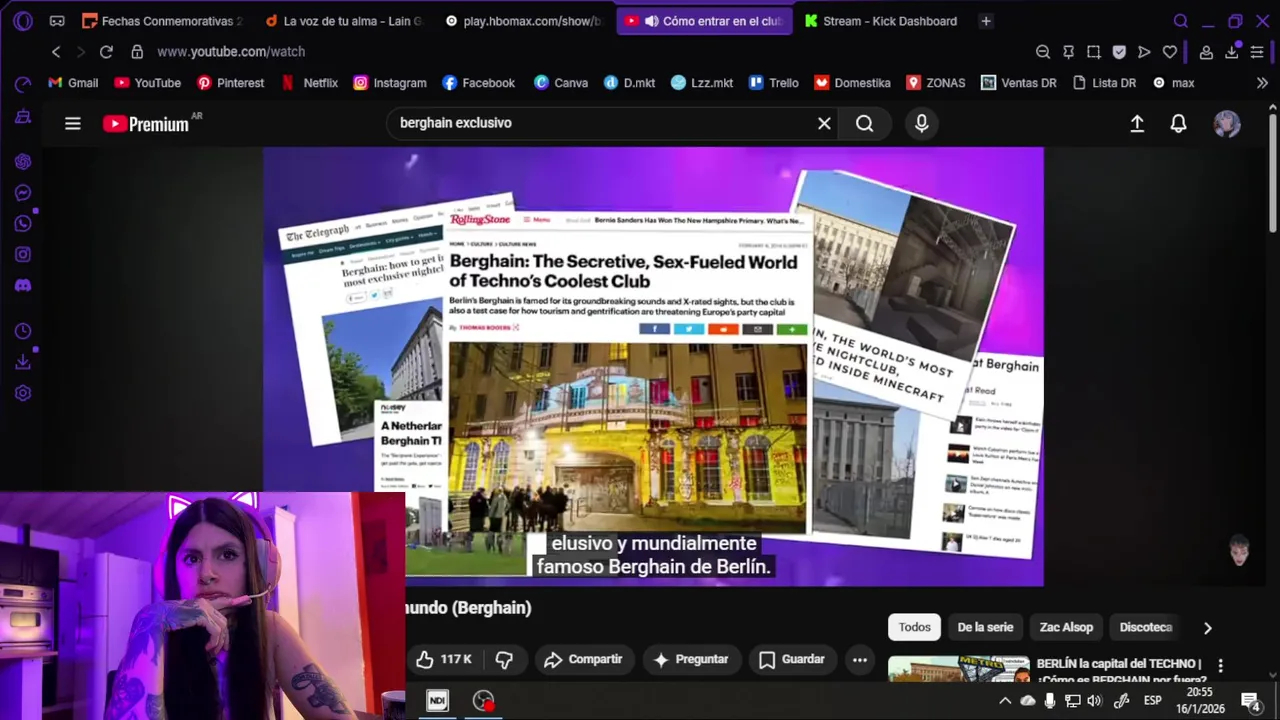Open the Pinterest bookmark
This screenshot has height=720, width=1280.
[x=230, y=83]
